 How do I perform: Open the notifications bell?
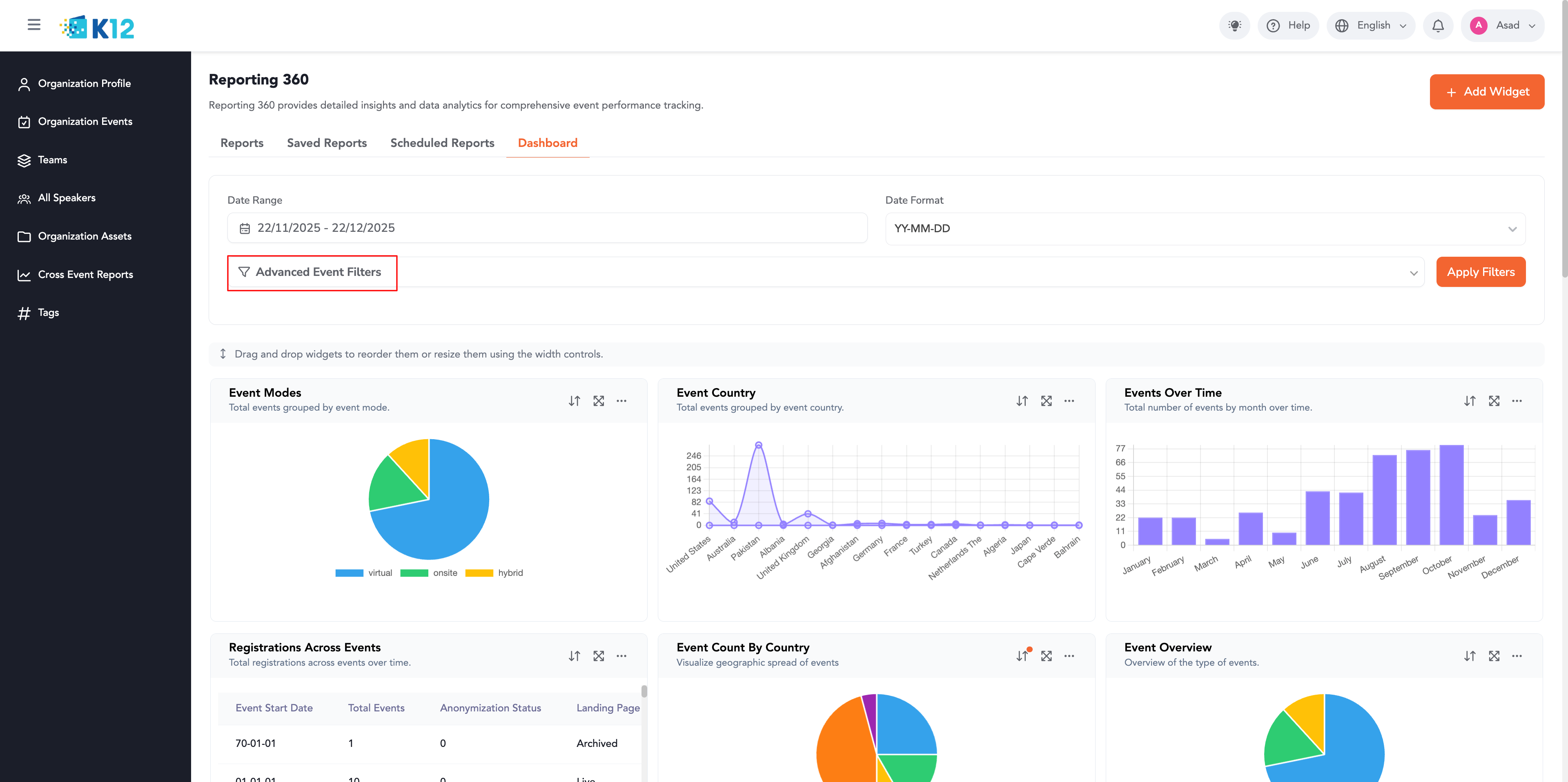(x=1438, y=26)
